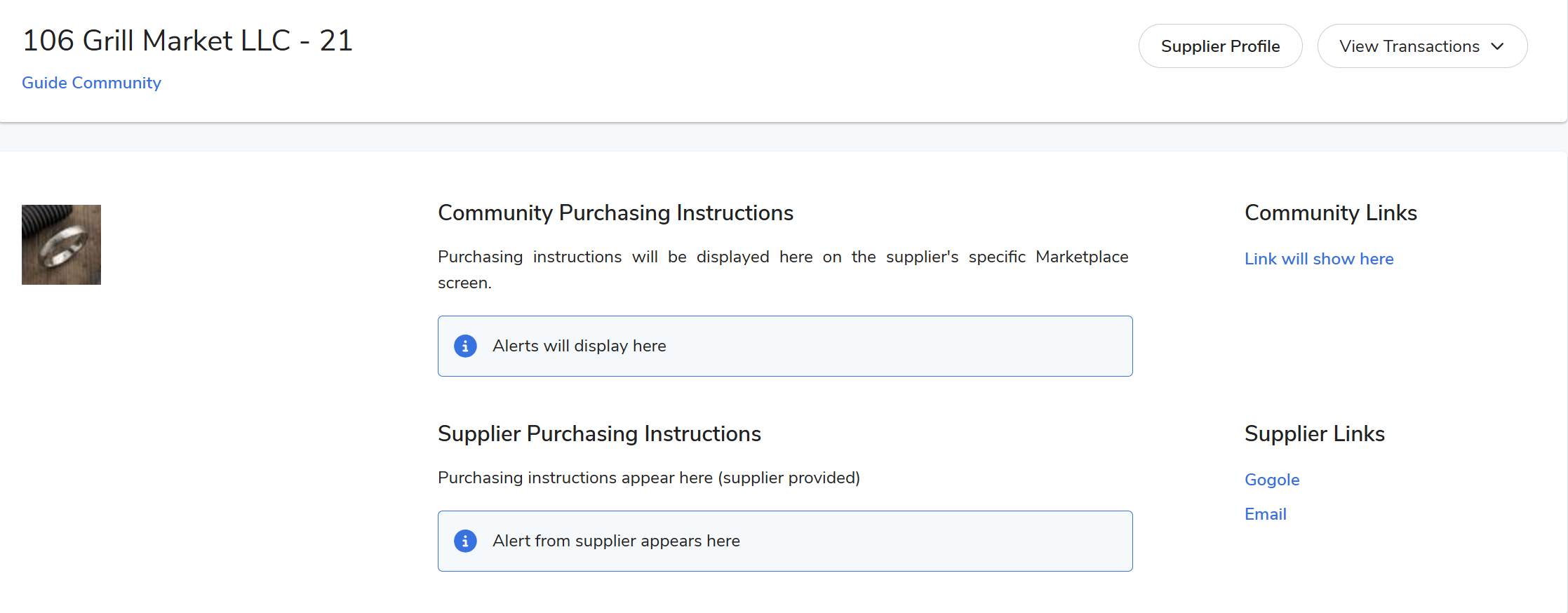This screenshot has width=1568, height=613.
Task: Click the Email supplier link
Action: [x=1265, y=514]
